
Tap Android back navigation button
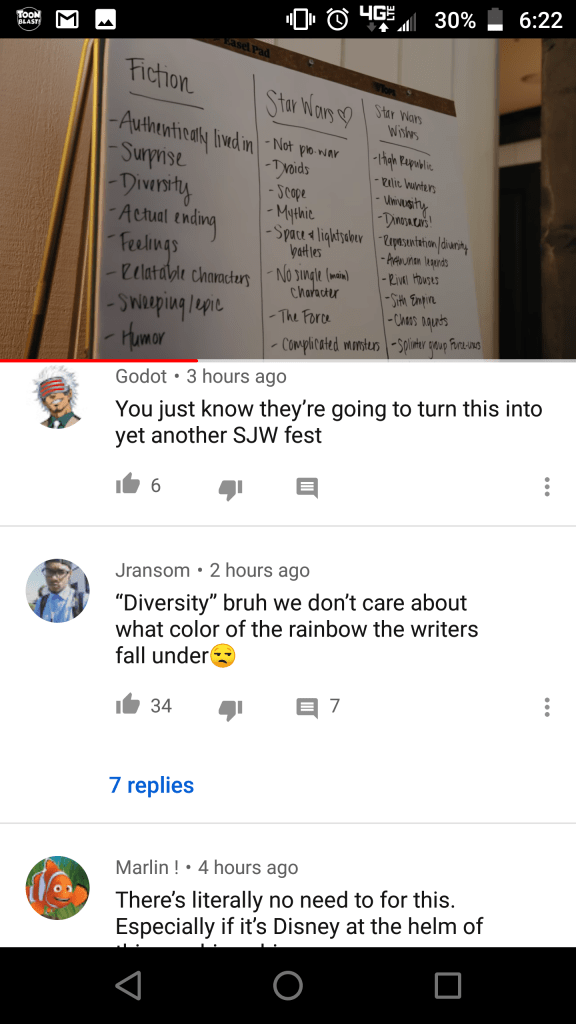pos(128,985)
